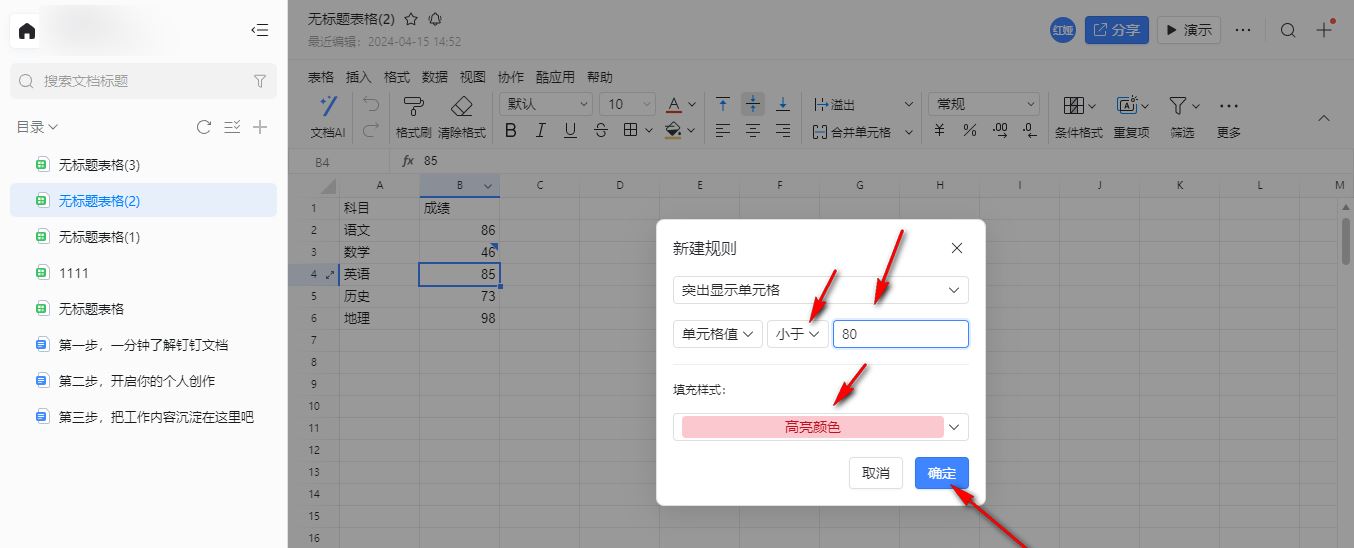
Task: Select the pink 高亮颜色 fill style
Action: (x=812, y=427)
